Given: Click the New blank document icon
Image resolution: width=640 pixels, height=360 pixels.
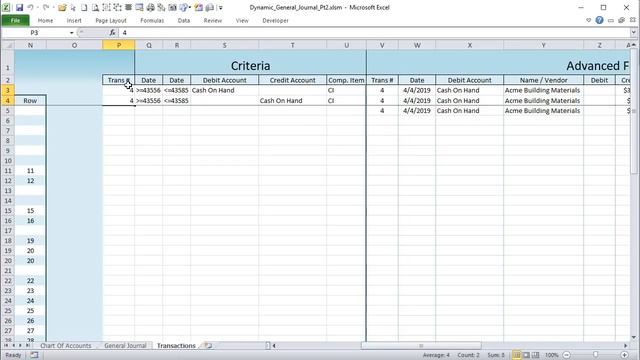Looking at the screenshot, I should coord(84,7).
